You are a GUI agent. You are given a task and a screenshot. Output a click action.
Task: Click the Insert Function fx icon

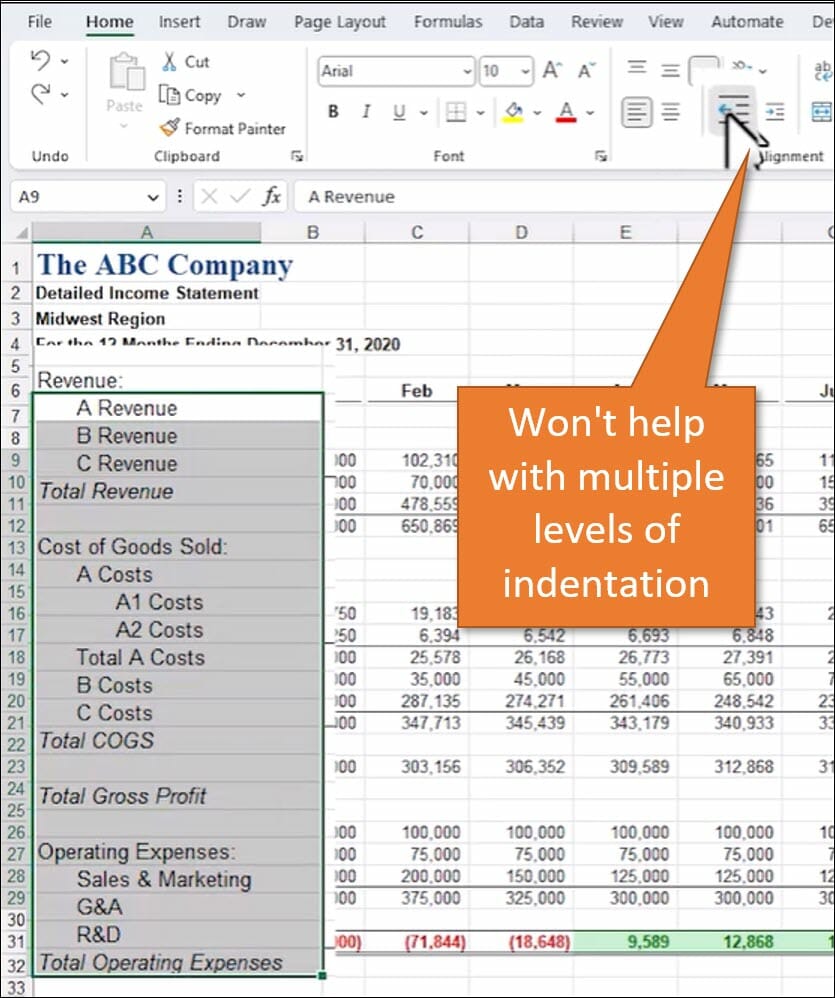pos(271,197)
